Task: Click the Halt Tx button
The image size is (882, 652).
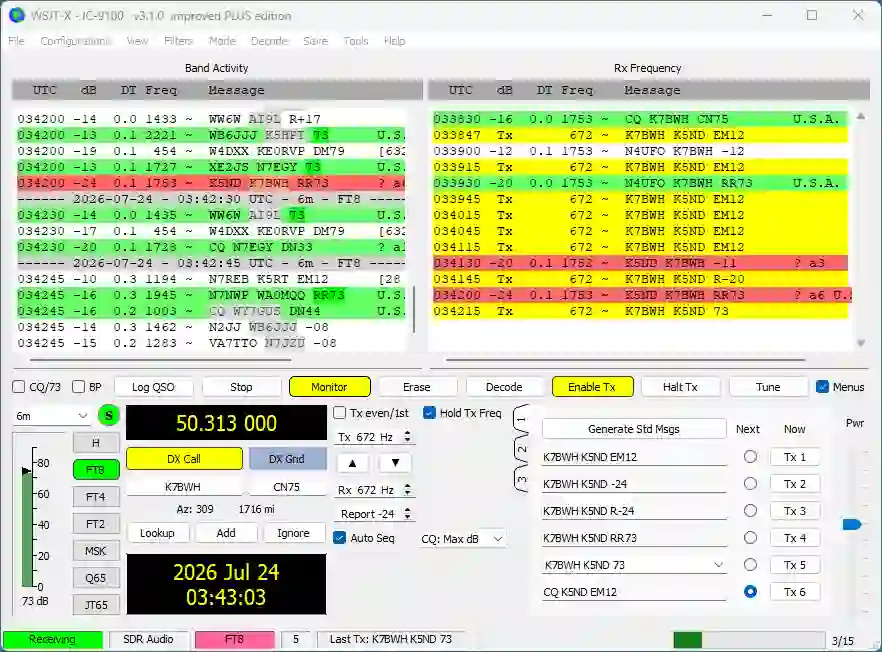Action: (x=680, y=387)
